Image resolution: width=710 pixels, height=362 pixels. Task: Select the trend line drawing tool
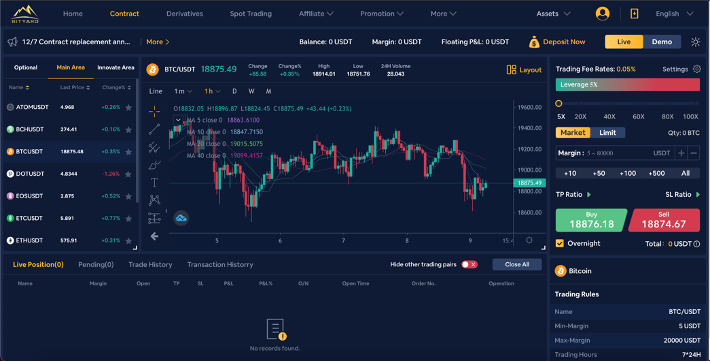[x=154, y=129]
